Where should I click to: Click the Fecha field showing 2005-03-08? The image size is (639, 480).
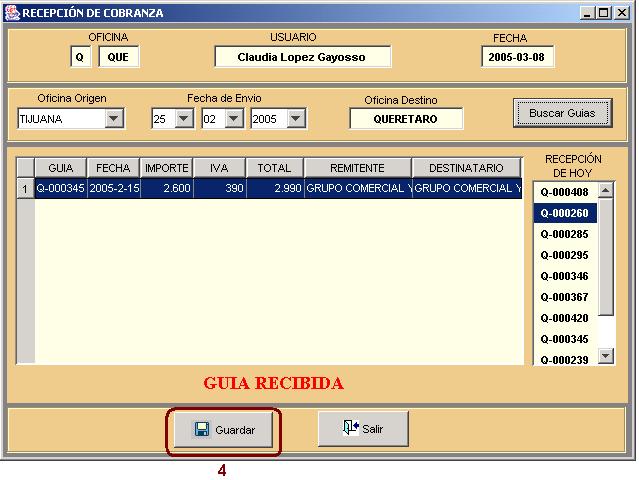517,57
